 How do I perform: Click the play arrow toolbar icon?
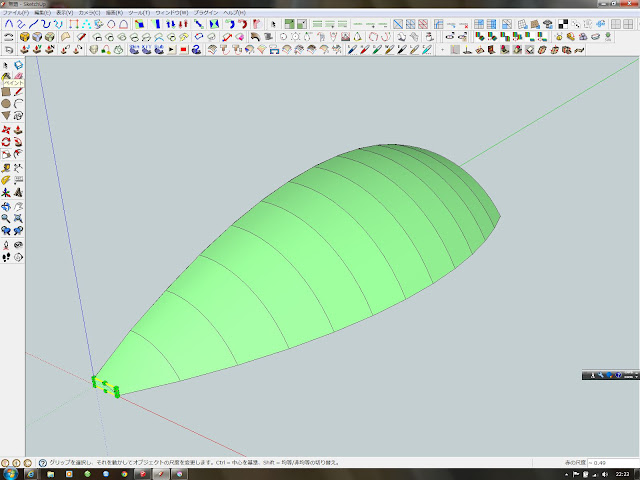171,50
